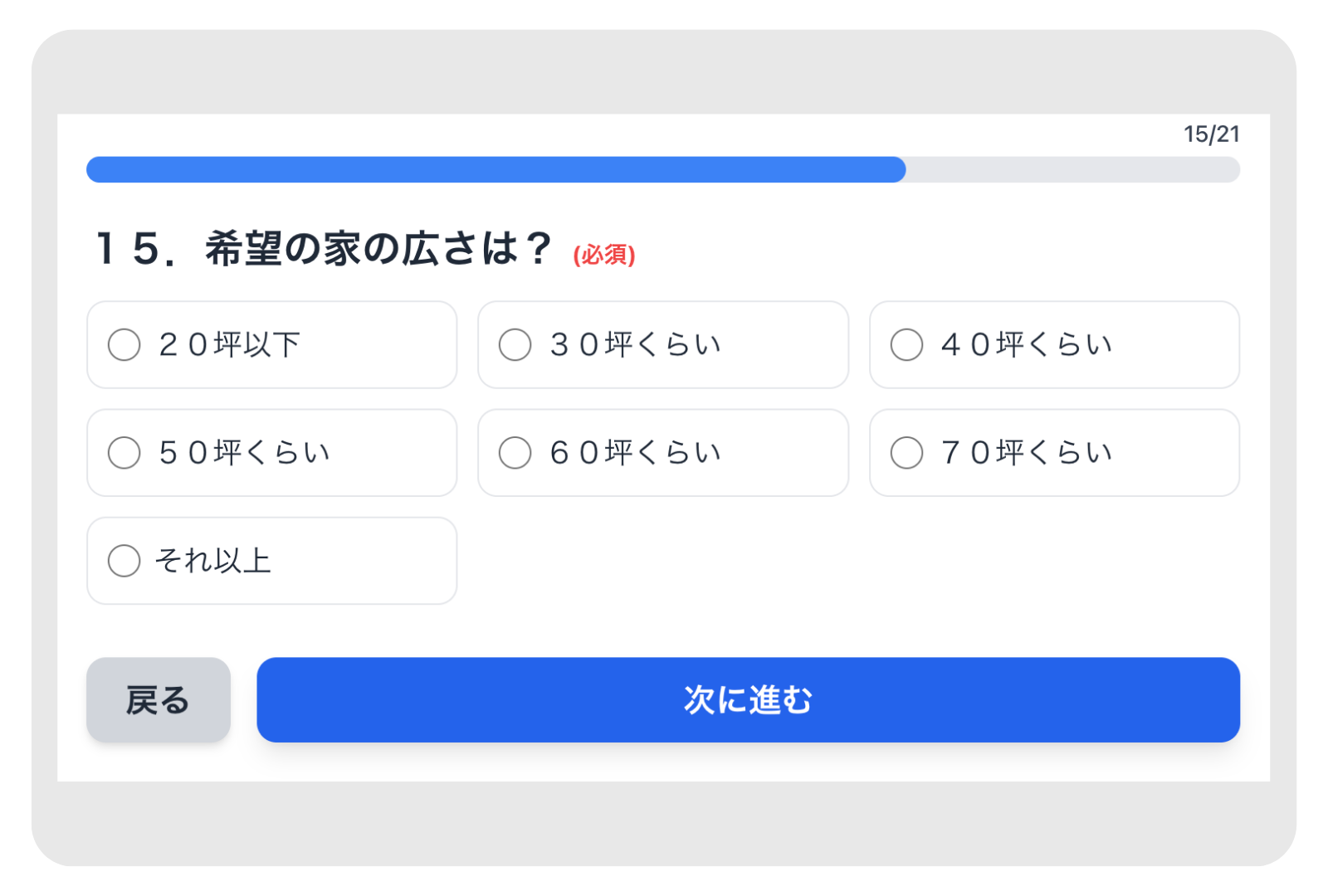This screenshot has width=1328, height=896.
Task: Select the それ以上 option
Action: (124, 560)
